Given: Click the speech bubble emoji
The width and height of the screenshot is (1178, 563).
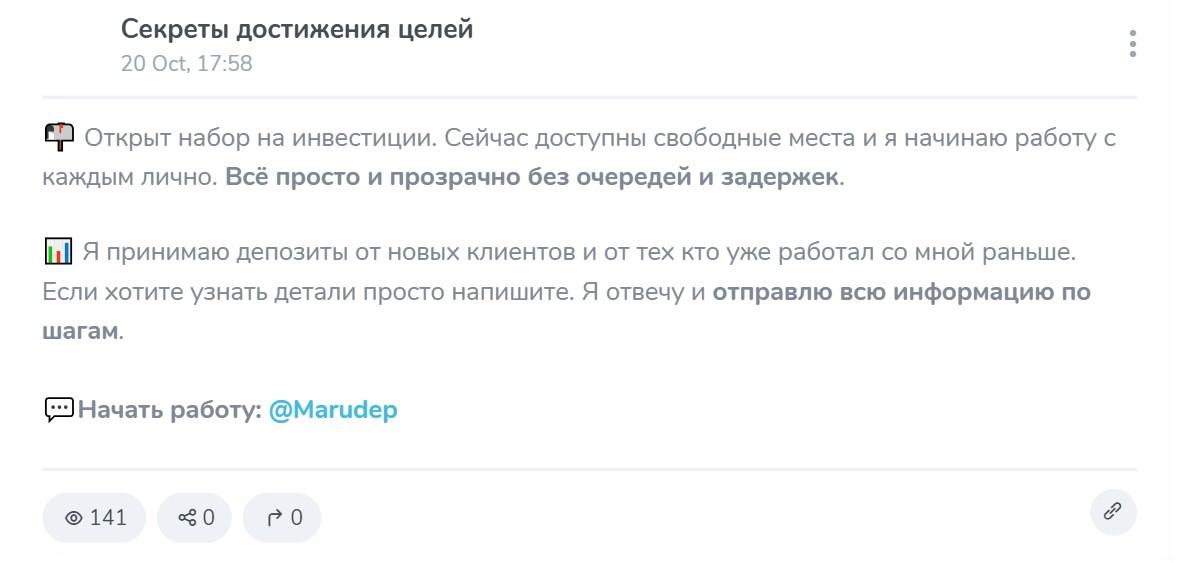Looking at the screenshot, I should click(x=59, y=410).
